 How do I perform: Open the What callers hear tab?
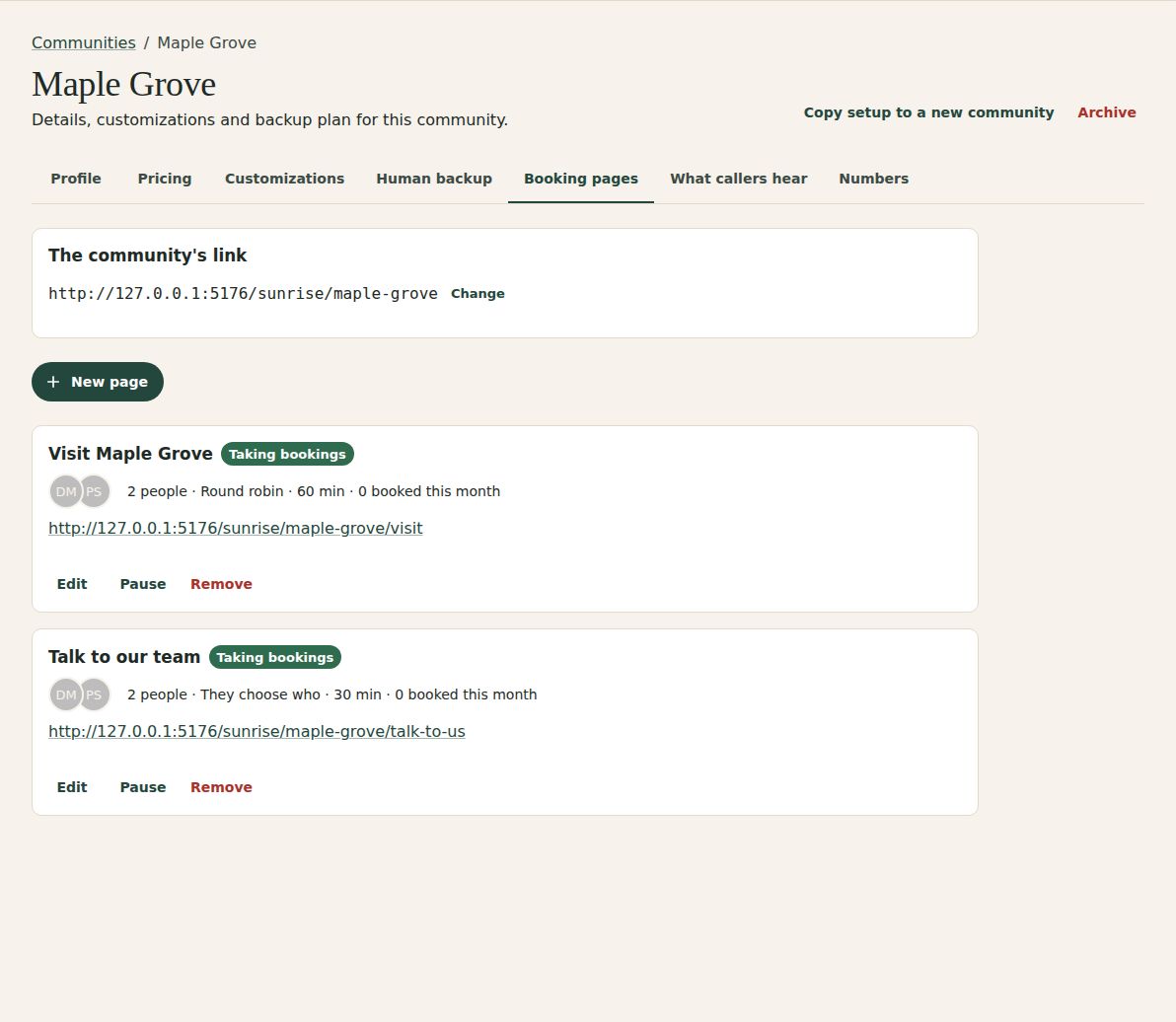[x=739, y=179]
